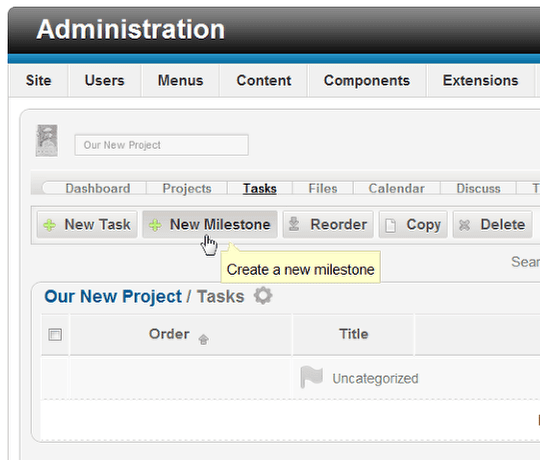540x460 pixels.
Task: Switch to the Calendar tab
Action: tap(396, 189)
